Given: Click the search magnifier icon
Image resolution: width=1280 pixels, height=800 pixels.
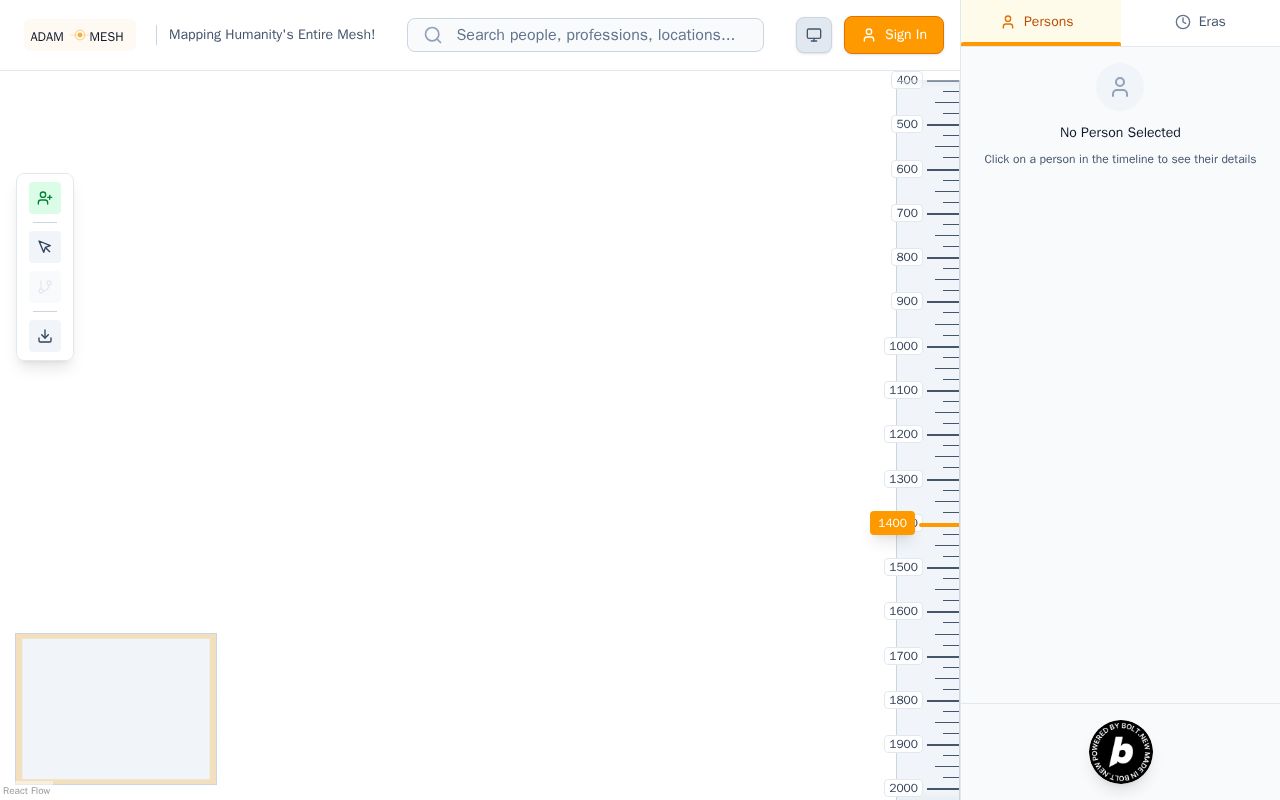Looking at the screenshot, I should (433, 35).
